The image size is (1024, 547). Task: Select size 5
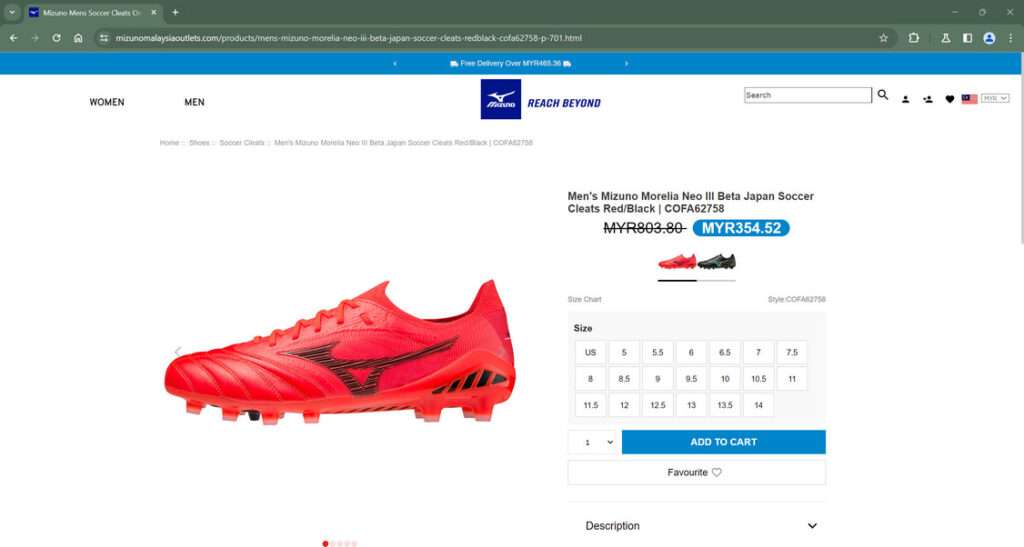coord(624,352)
